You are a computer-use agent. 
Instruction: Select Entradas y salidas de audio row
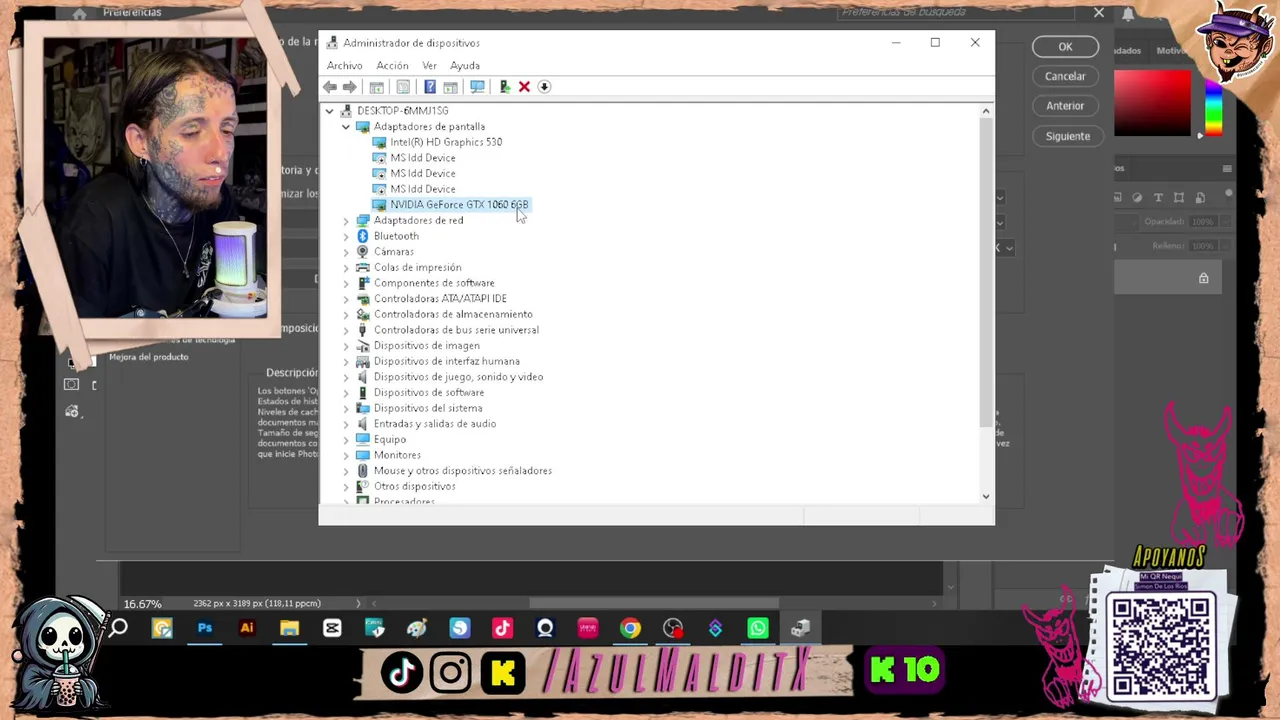tap(435, 424)
